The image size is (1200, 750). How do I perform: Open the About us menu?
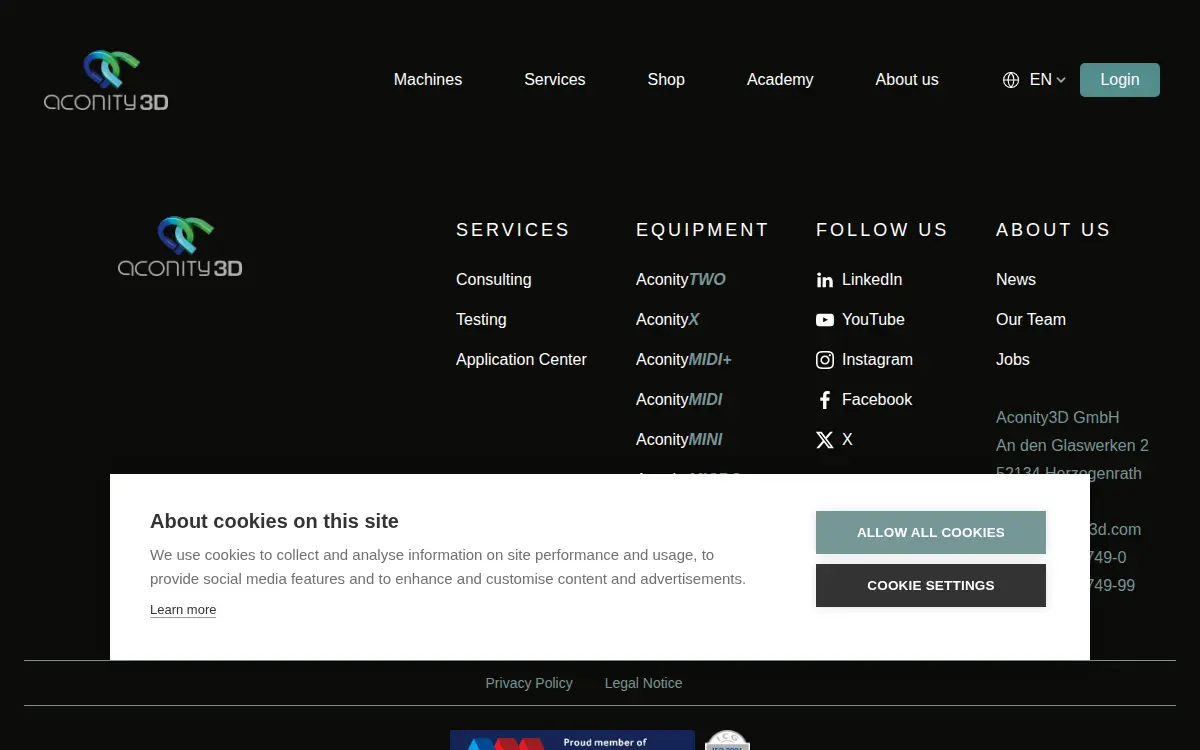point(907,80)
